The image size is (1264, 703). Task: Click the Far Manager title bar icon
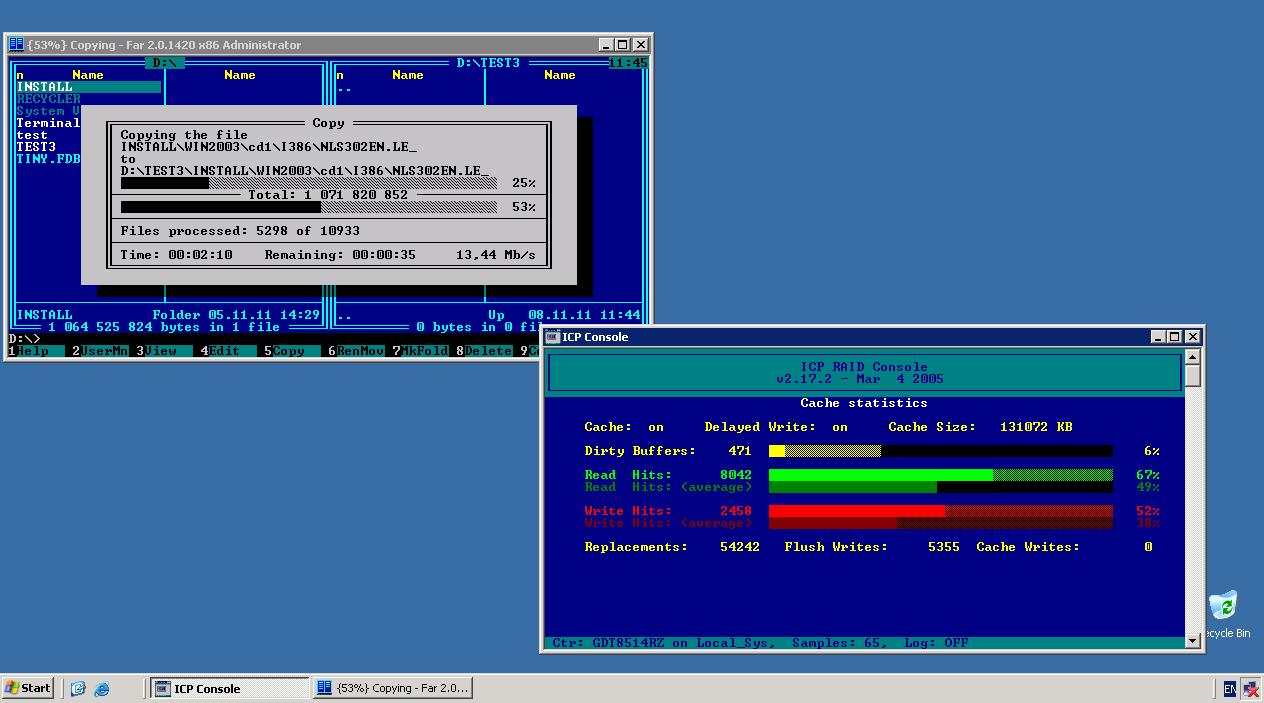[x=16, y=45]
